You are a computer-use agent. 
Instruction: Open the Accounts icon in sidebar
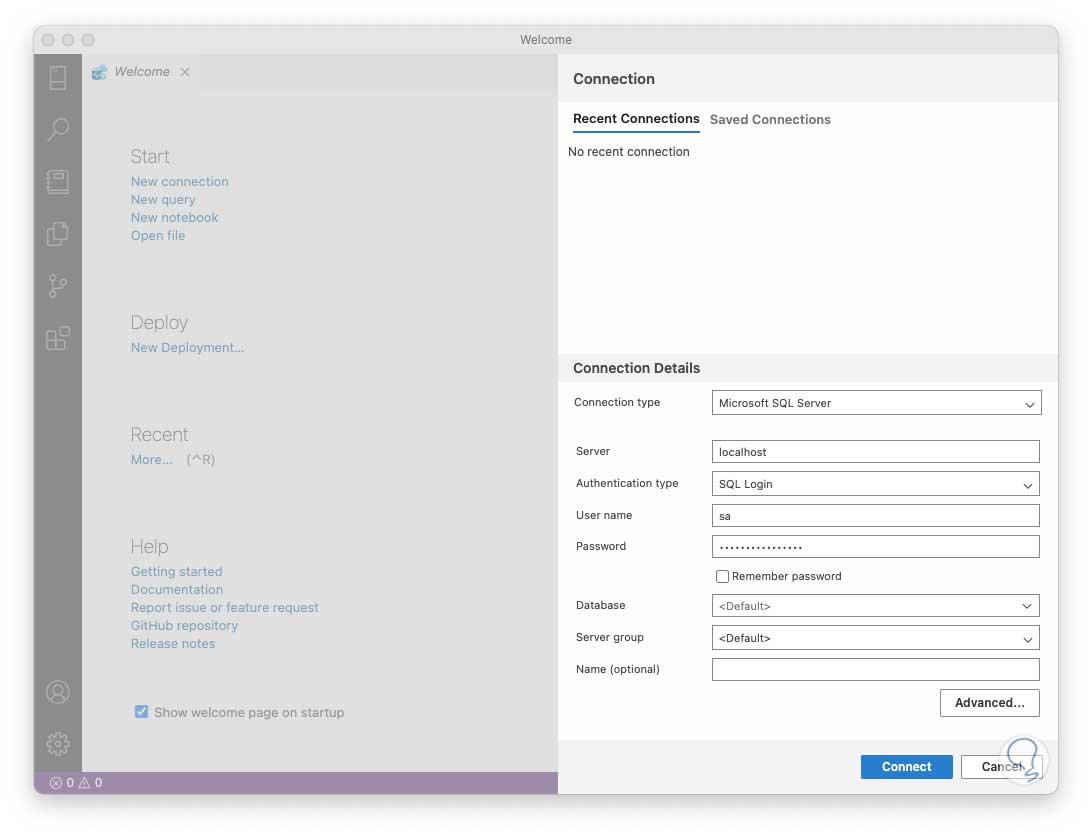click(x=58, y=692)
